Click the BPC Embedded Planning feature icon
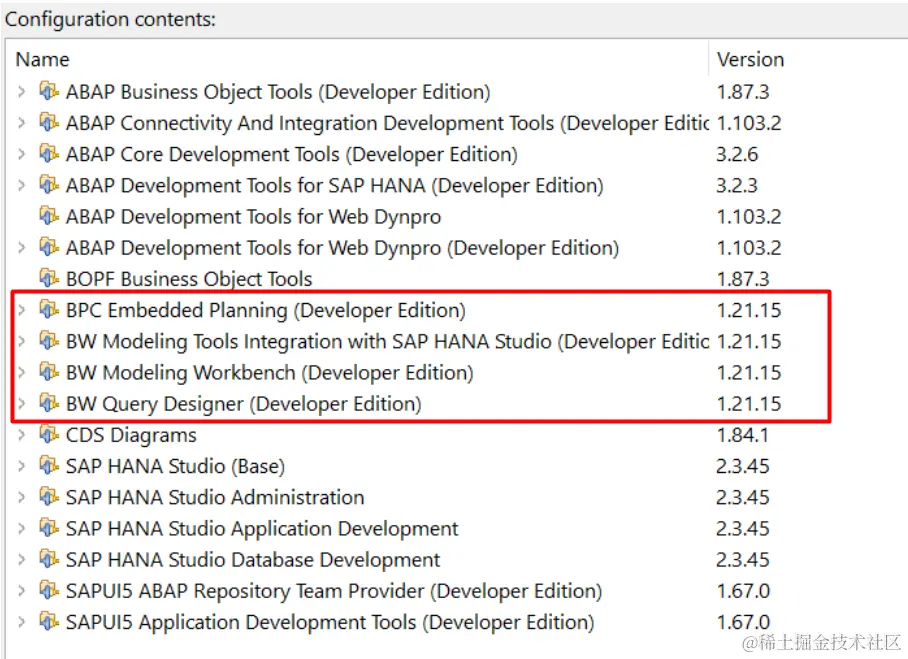The height and width of the screenshot is (659, 908). 47,310
